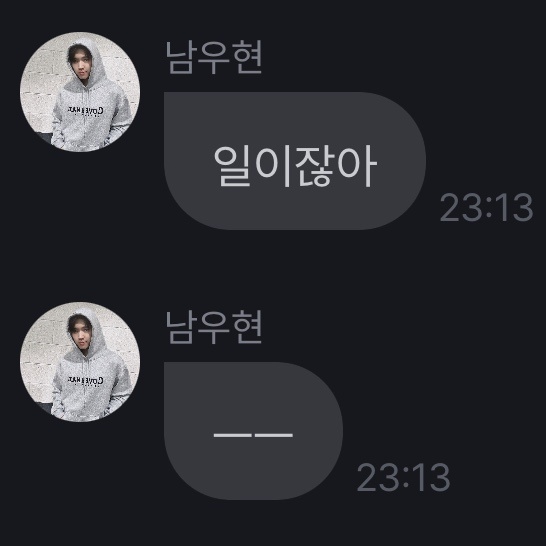This screenshot has height=546, width=546.
Task: Open the profile photo beside the ㅡㅡ message
Action: 80,362
